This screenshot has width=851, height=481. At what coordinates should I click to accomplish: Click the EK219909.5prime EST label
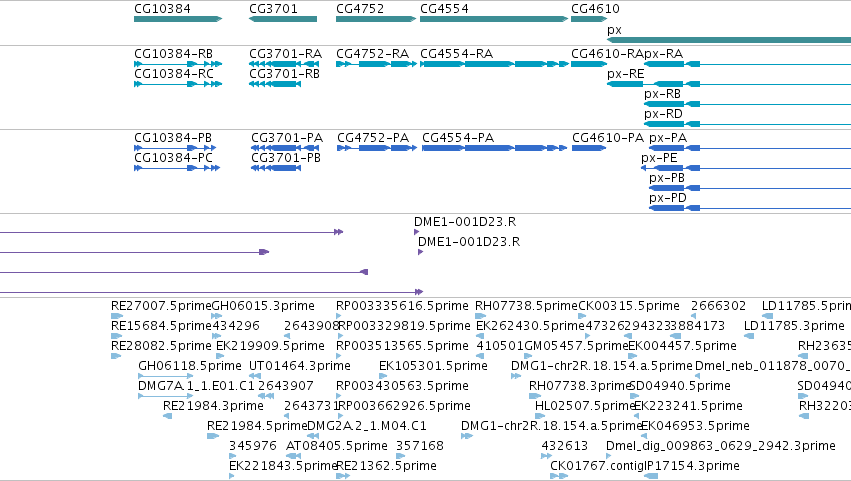click(270, 346)
